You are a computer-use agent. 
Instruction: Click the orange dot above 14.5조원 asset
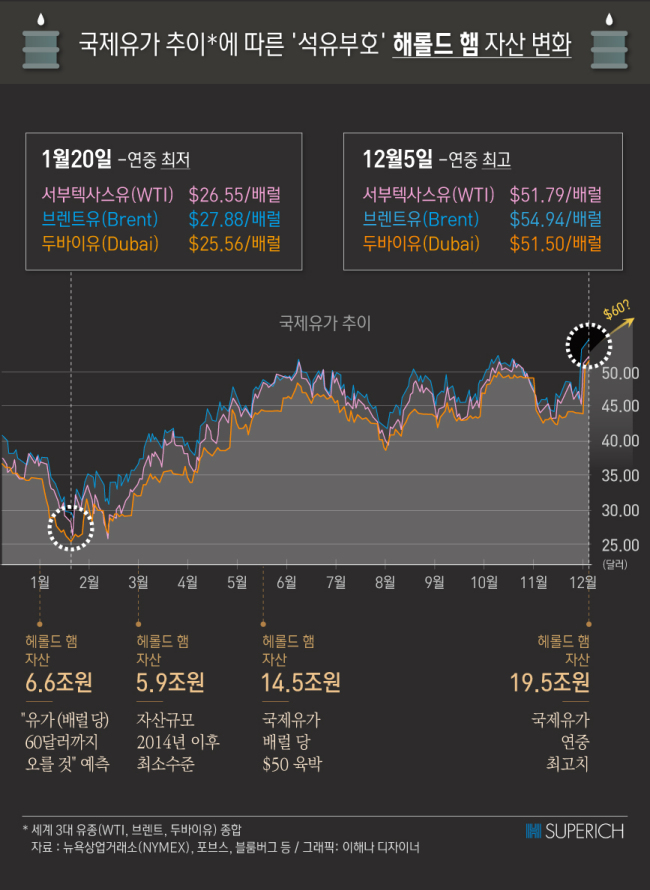click(x=263, y=624)
